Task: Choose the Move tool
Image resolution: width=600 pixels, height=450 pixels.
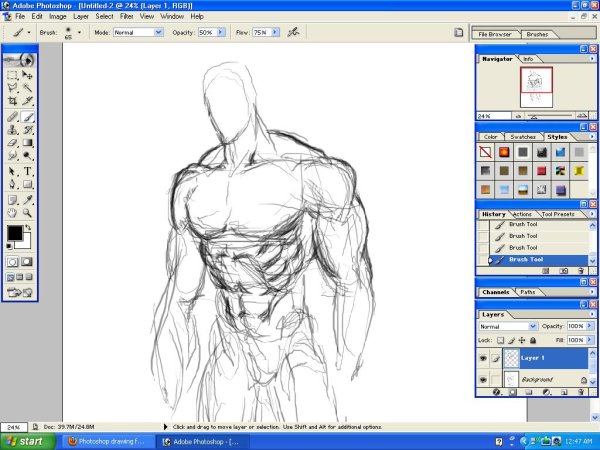Action: pos(28,74)
